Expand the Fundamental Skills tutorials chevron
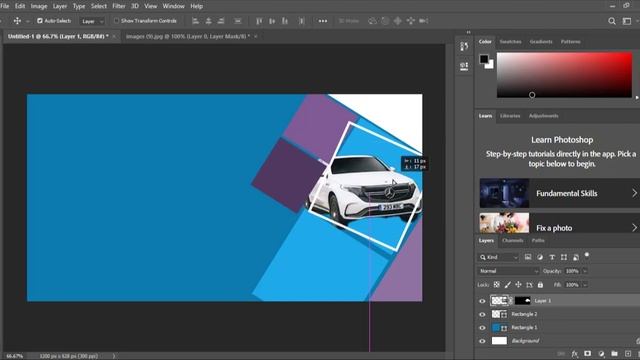The width and height of the screenshot is (640, 360). click(635, 193)
